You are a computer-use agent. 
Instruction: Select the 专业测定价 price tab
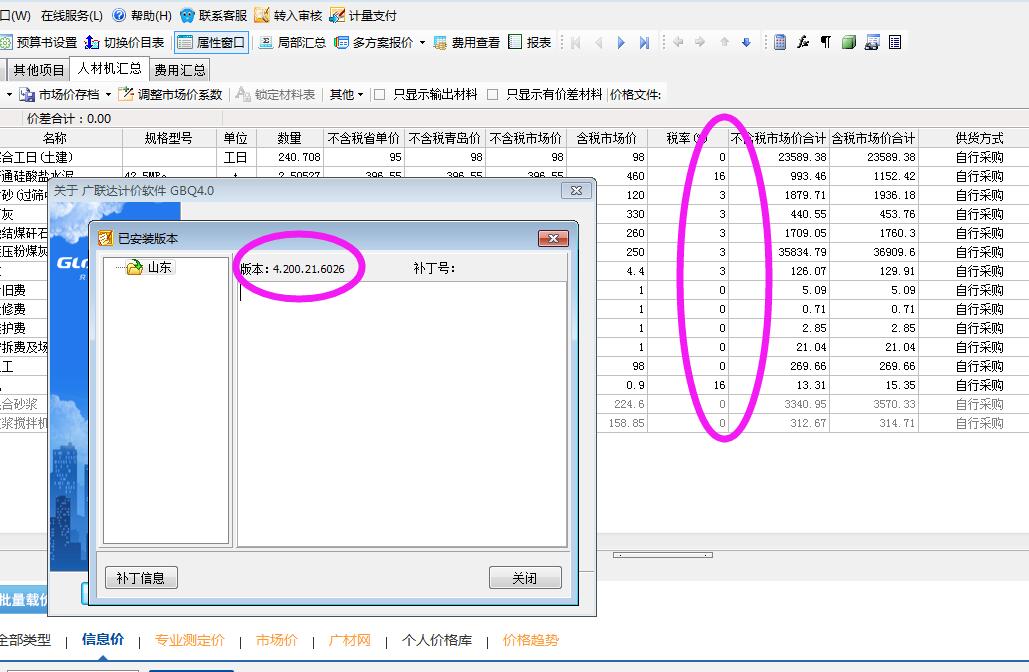click(190, 640)
